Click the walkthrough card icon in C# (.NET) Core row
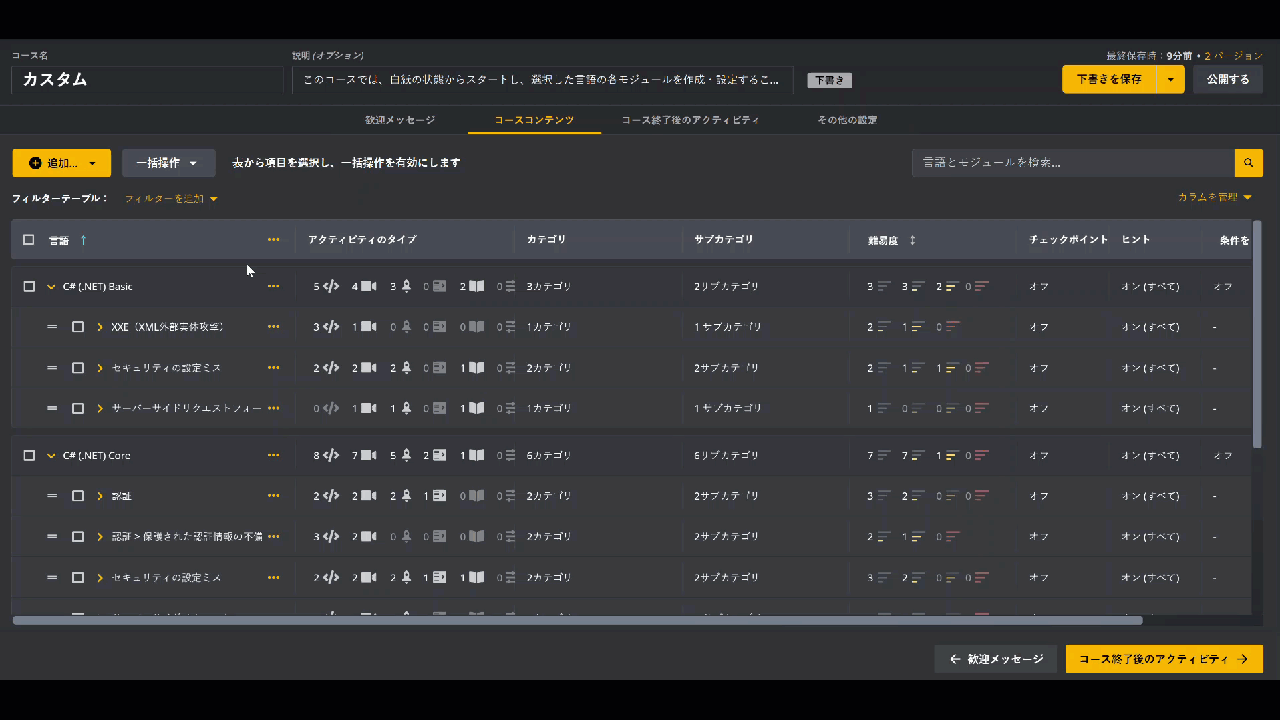The width and height of the screenshot is (1280, 720). tap(440, 455)
